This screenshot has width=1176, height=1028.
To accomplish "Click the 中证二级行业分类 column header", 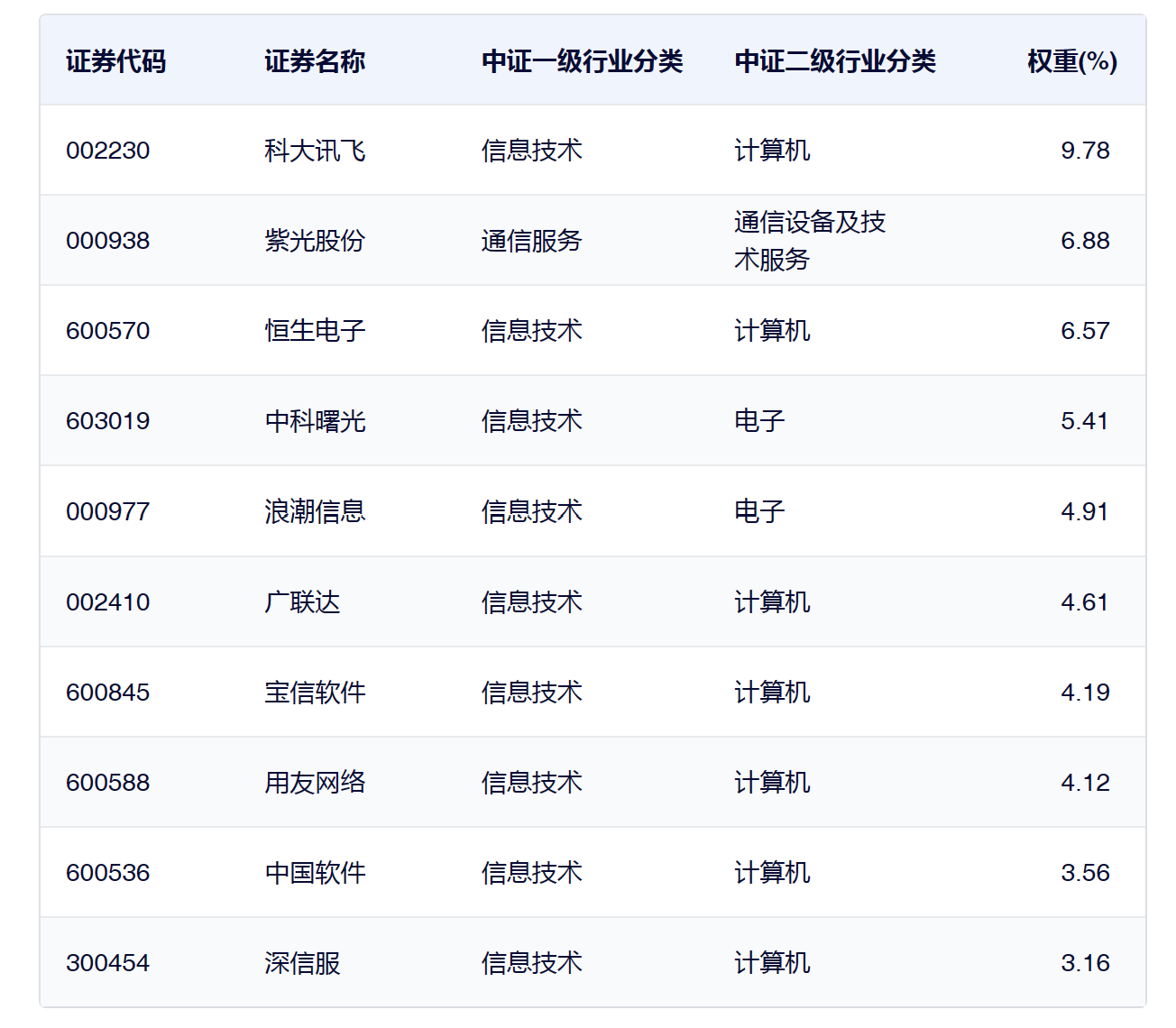I will pos(835,61).
